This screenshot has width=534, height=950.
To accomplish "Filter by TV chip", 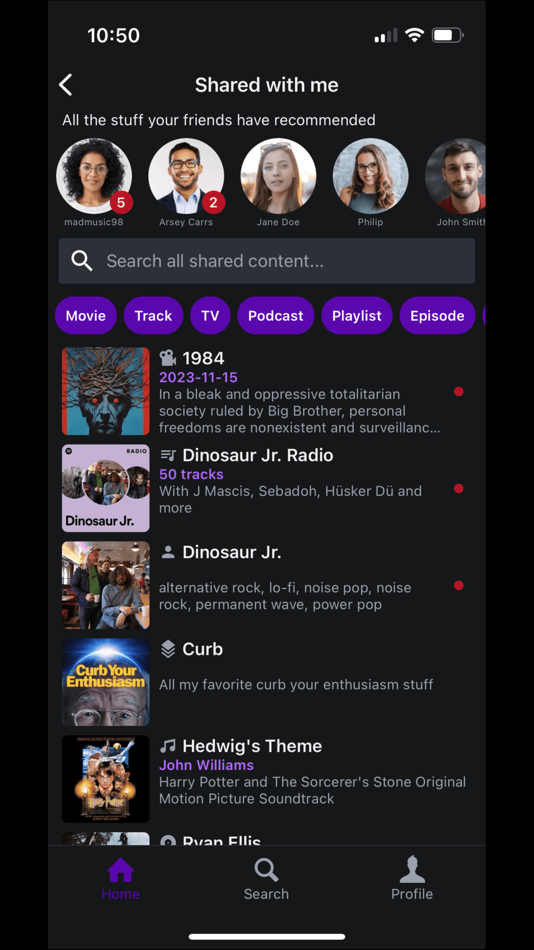I will pyautogui.click(x=210, y=316).
